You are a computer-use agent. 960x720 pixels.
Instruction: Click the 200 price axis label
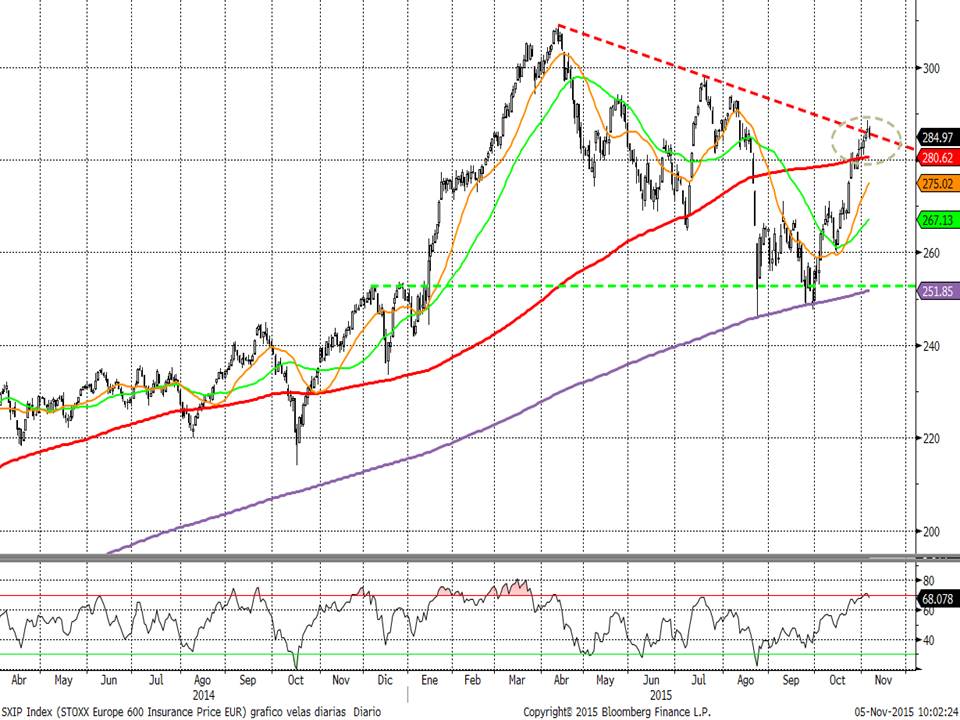pos(931,531)
